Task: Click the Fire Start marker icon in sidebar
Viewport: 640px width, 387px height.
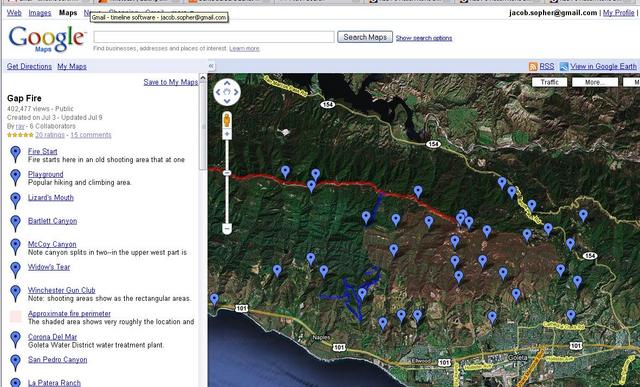Action: pyautogui.click(x=15, y=154)
